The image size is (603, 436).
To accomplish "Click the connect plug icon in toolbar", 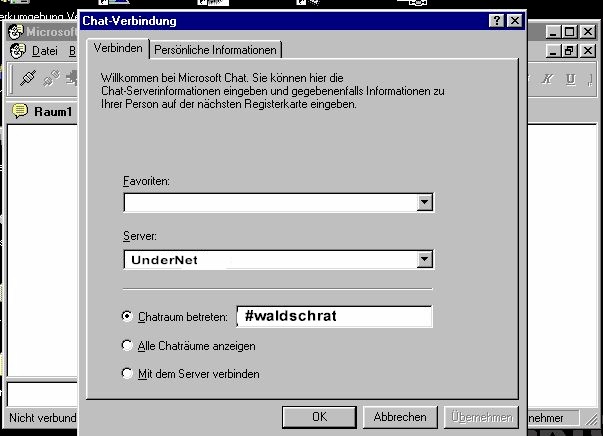I will pyautogui.click(x=28, y=78).
